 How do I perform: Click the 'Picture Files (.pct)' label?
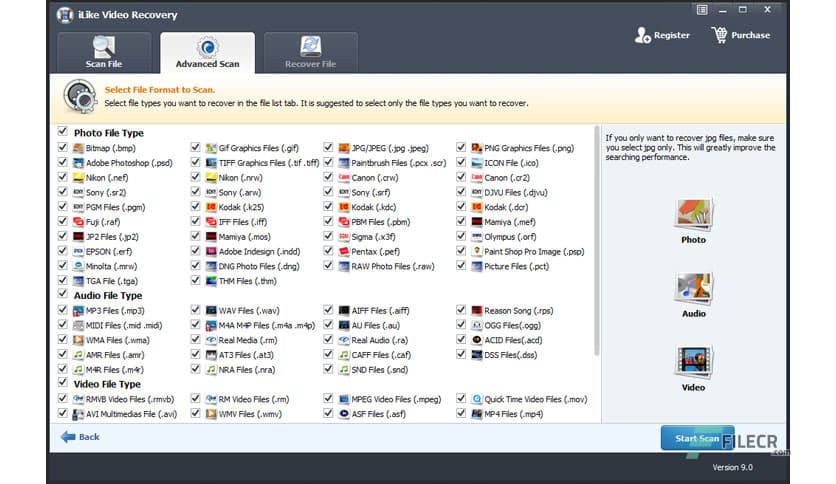pos(516,266)
